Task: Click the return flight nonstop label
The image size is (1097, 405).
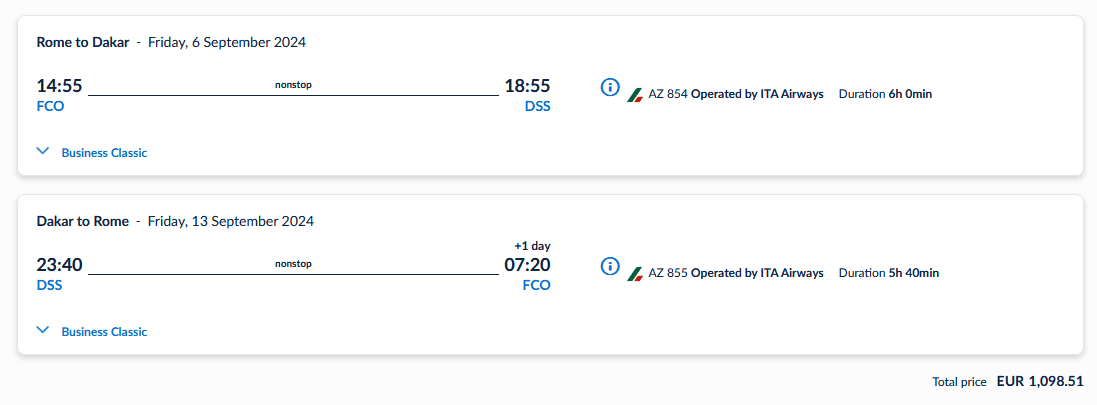Action: [293, 264]
